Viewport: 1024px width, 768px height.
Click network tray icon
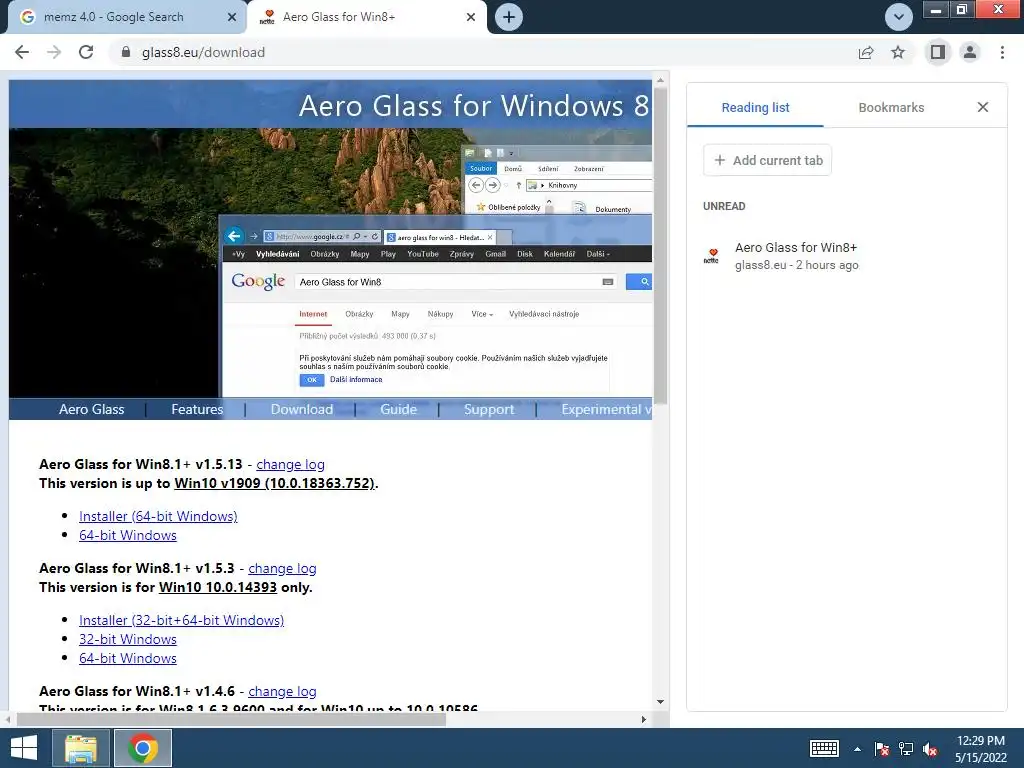pos(906,749)
